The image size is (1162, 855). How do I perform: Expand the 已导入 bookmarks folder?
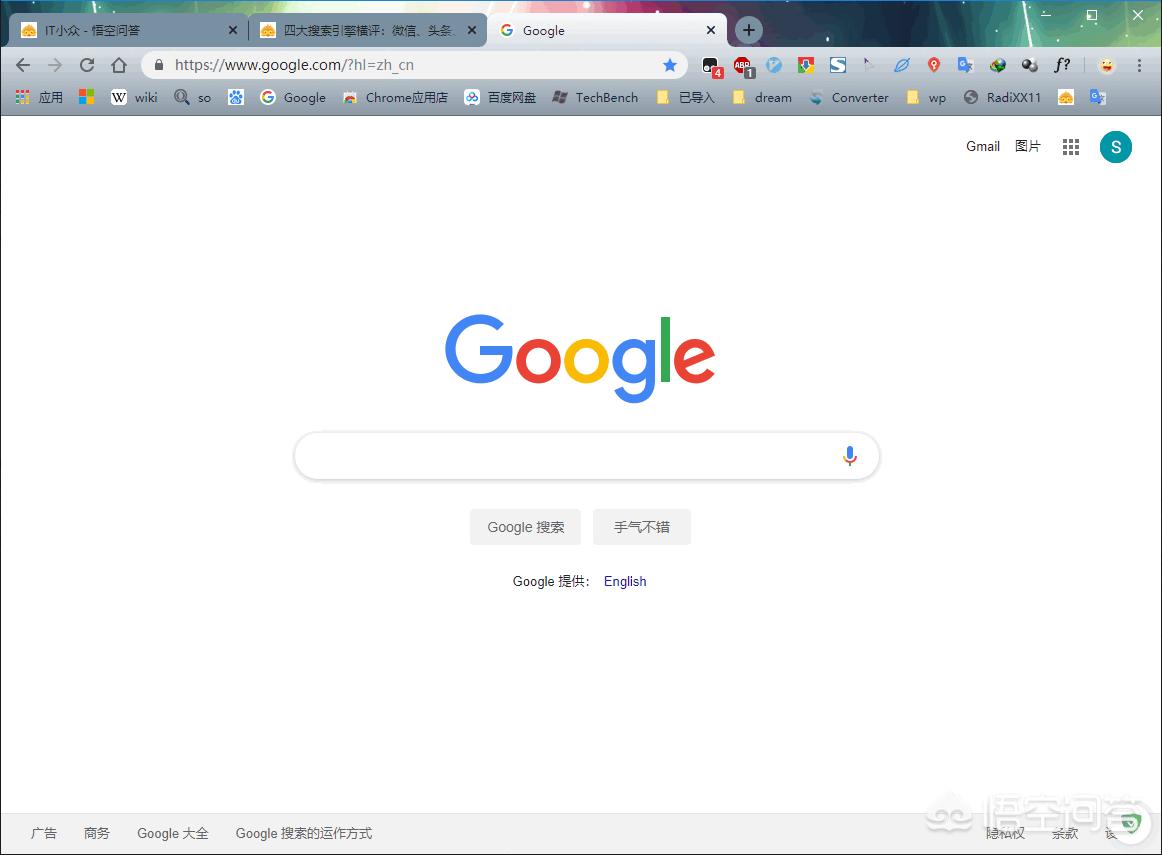(x=685, y=97)
